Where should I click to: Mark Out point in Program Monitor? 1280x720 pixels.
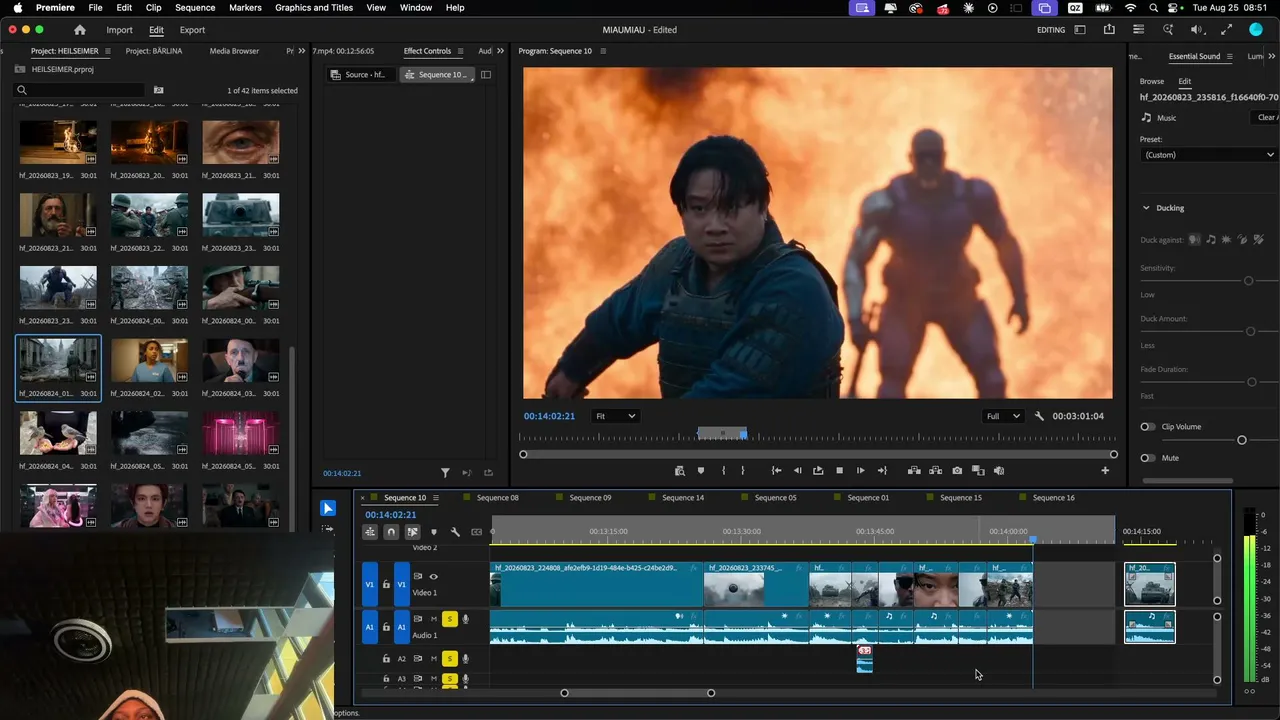point(742,470)
